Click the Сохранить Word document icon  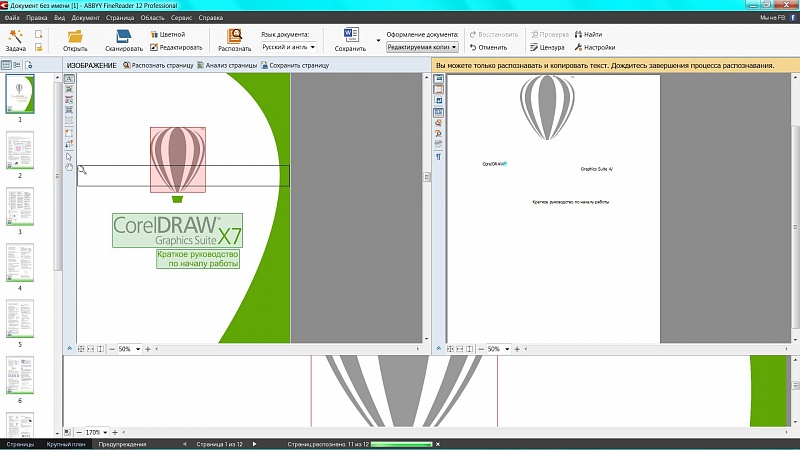pyautogui.click(x=350, y=35)
